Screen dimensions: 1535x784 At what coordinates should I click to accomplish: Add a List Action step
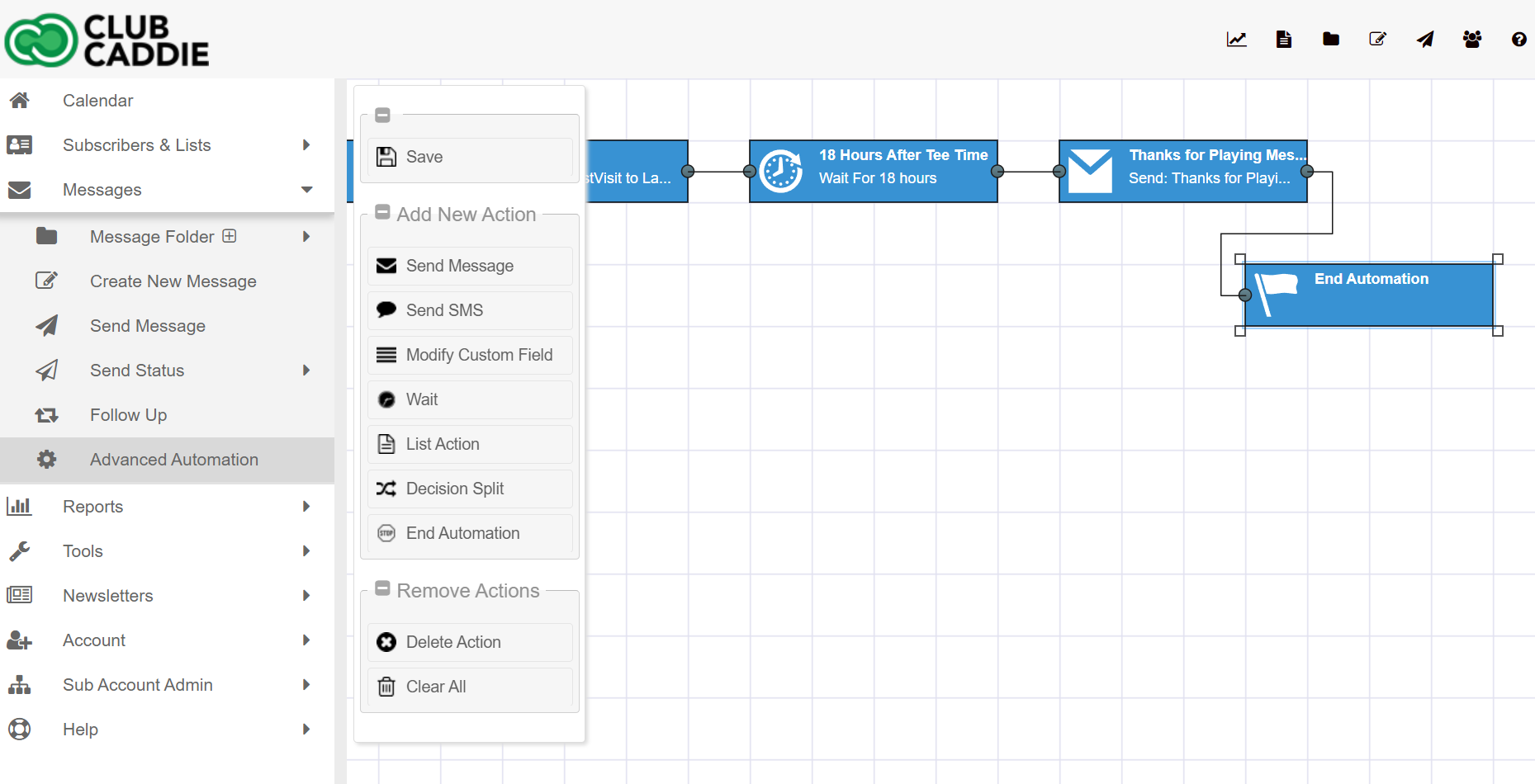(x=470, y=444)
